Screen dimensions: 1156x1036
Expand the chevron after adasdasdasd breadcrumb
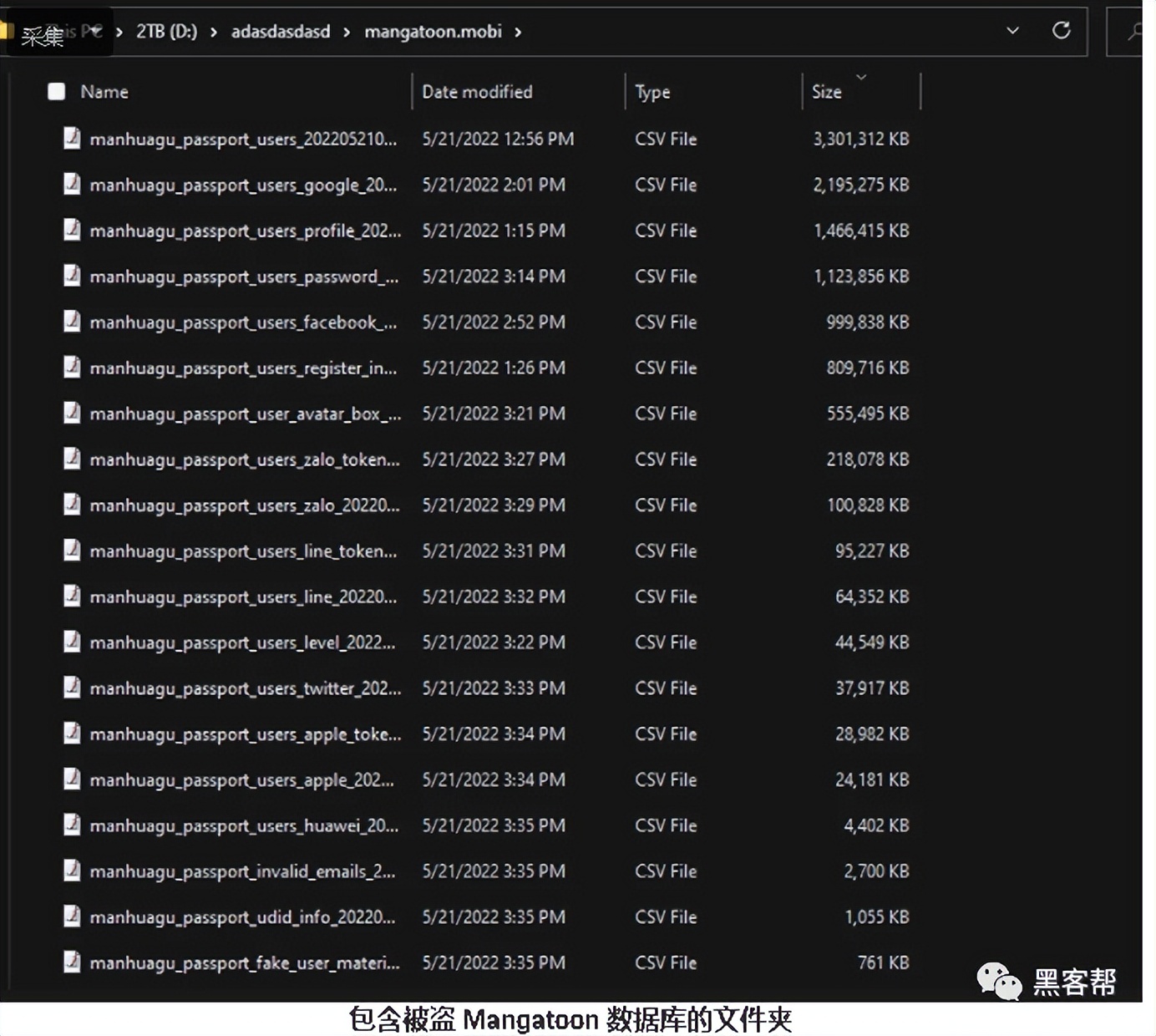(347, 32)
